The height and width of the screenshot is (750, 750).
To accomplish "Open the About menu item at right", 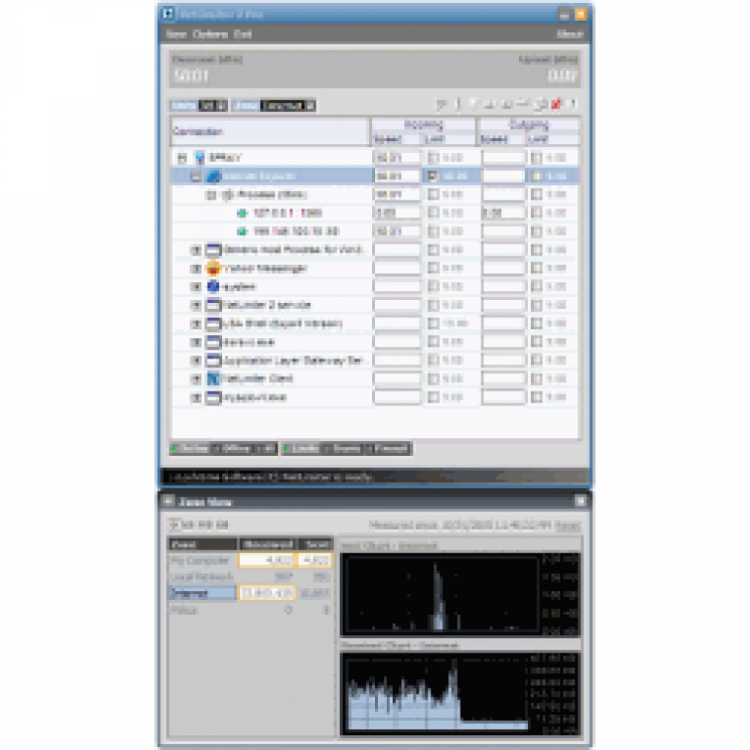I will [570, 34].
